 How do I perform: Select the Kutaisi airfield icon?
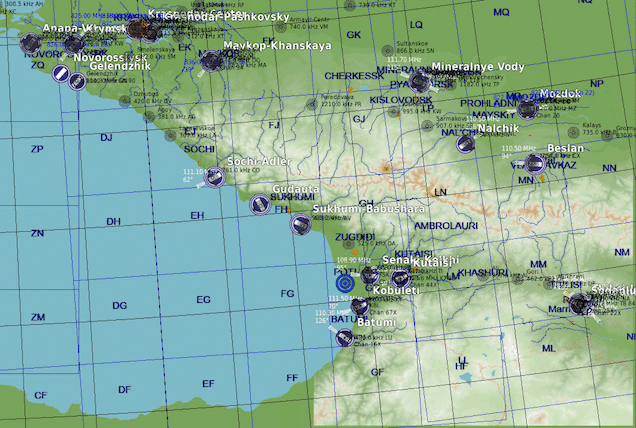401,278
